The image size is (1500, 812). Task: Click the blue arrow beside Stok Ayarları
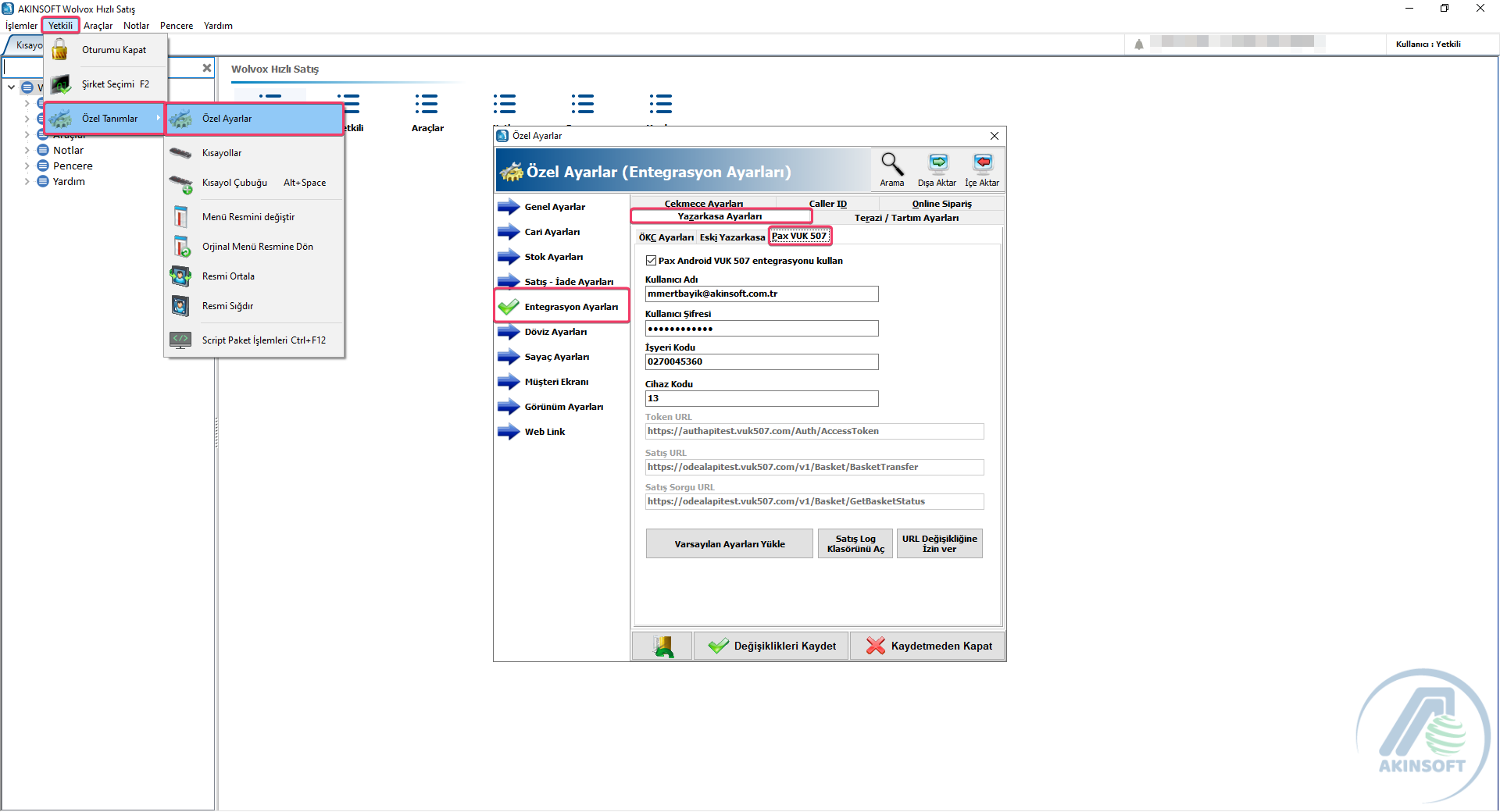coord(509,257)
